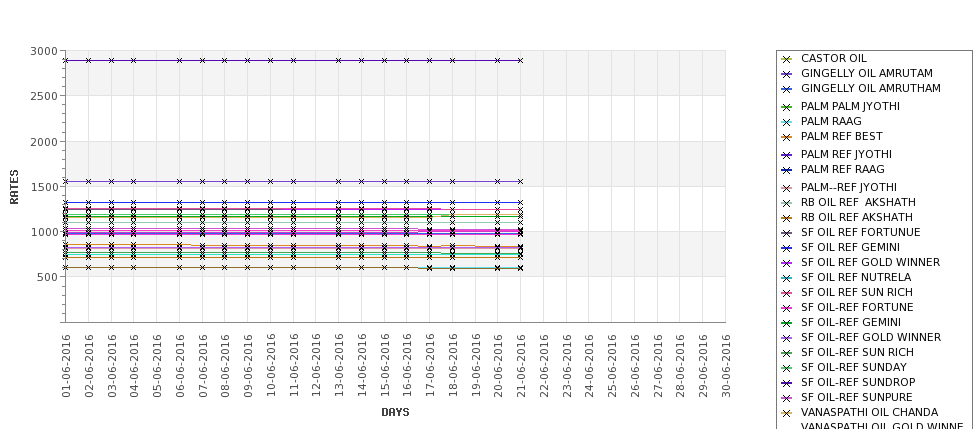The height and width of the screenshot is (429, 975).
Task: Click topmost line's data point at 02-06-2016
Action: tap(88, 60)
